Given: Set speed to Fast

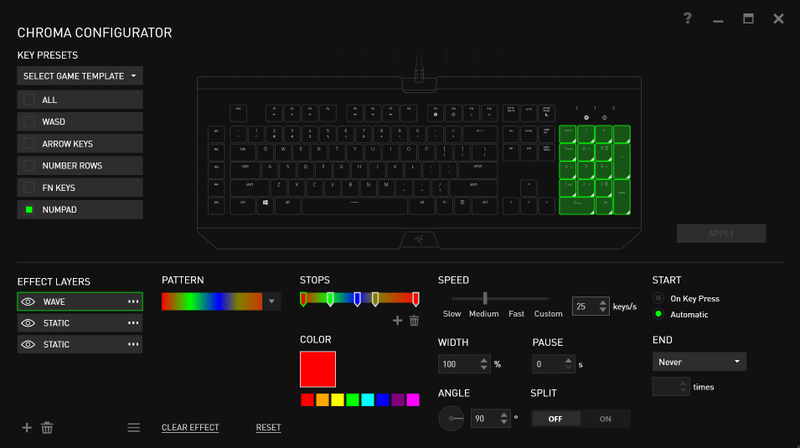Looking at the screenshot, I should pyautogui.click(x=516, y=314).
